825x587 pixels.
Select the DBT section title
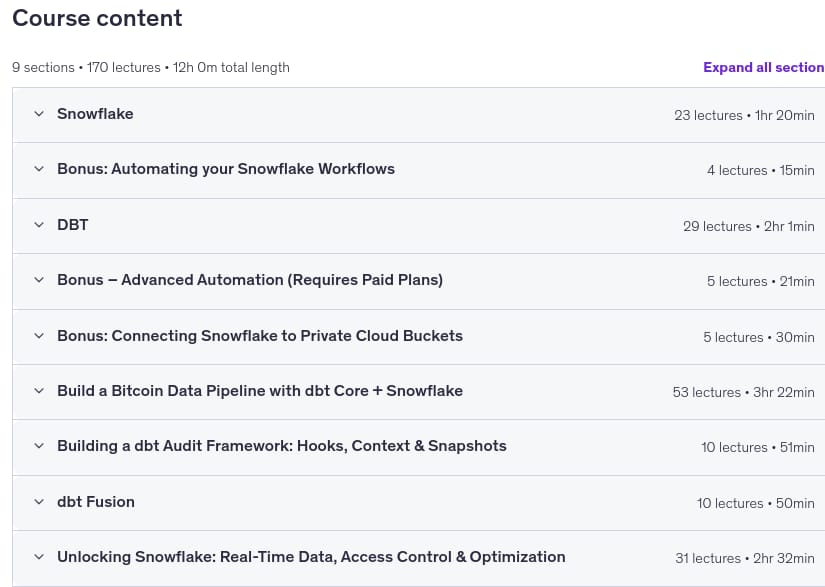click(x=73, y=225)
